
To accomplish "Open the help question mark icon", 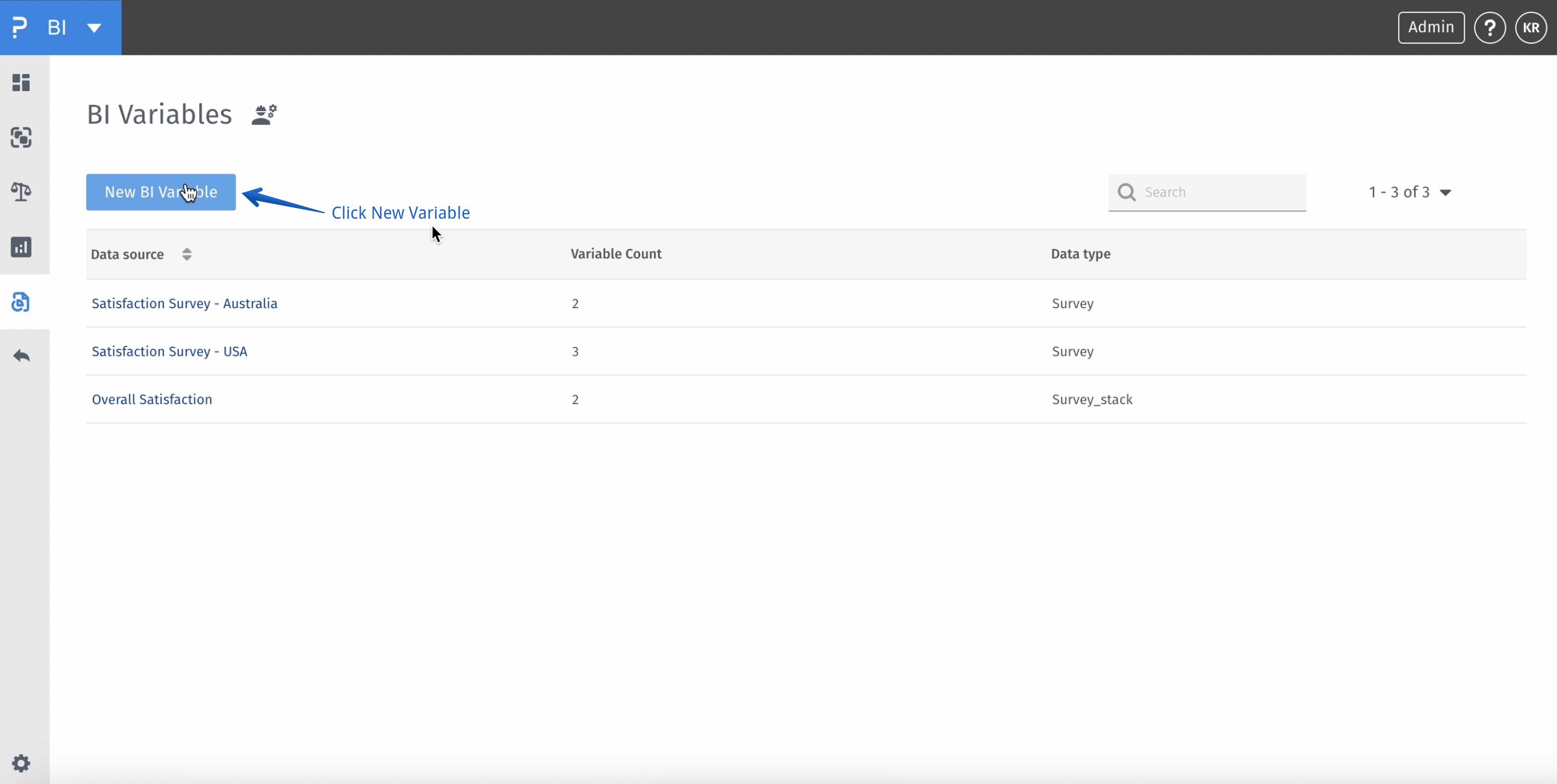I will [1489, 28].
